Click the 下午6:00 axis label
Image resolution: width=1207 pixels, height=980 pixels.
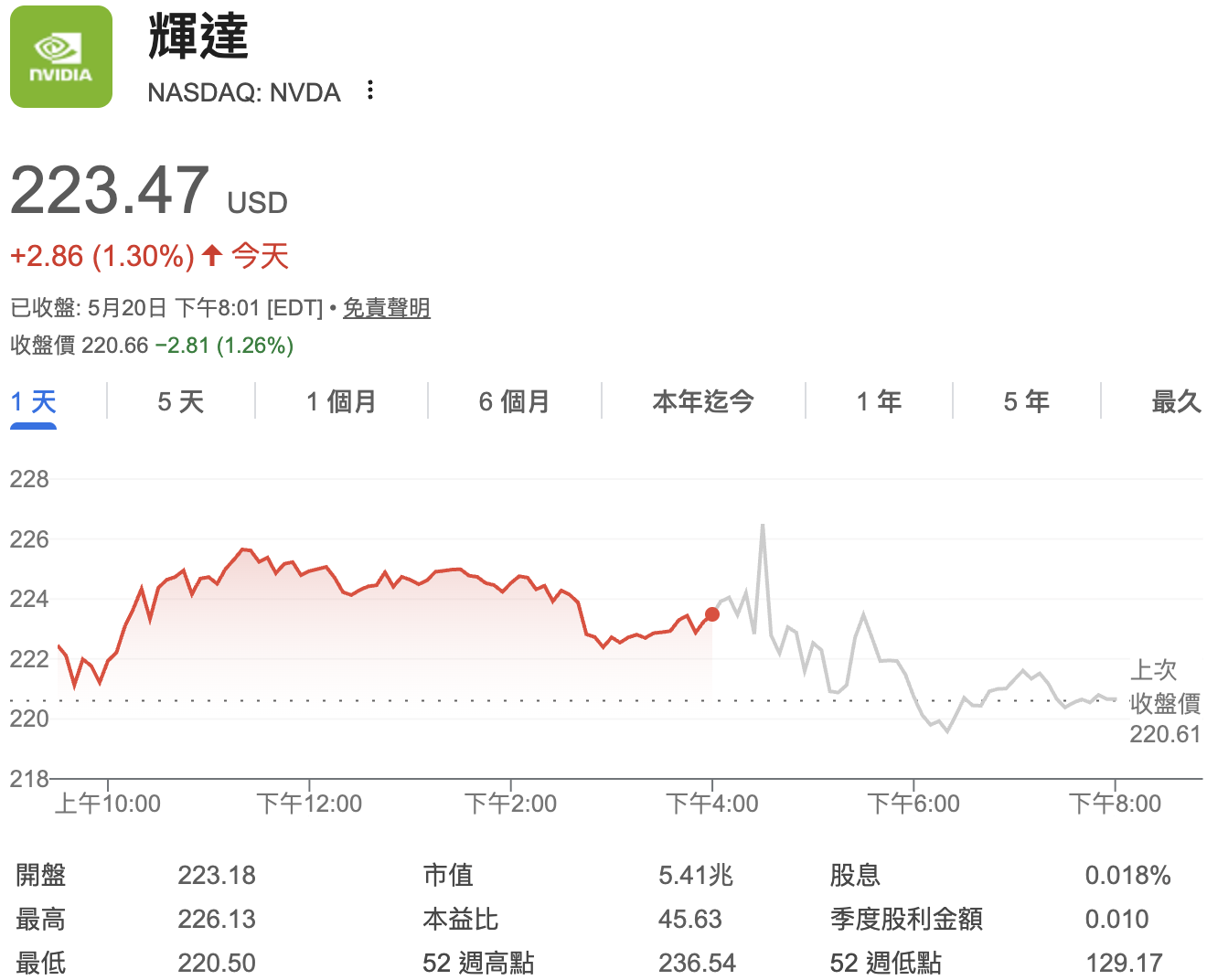point(913,804)
